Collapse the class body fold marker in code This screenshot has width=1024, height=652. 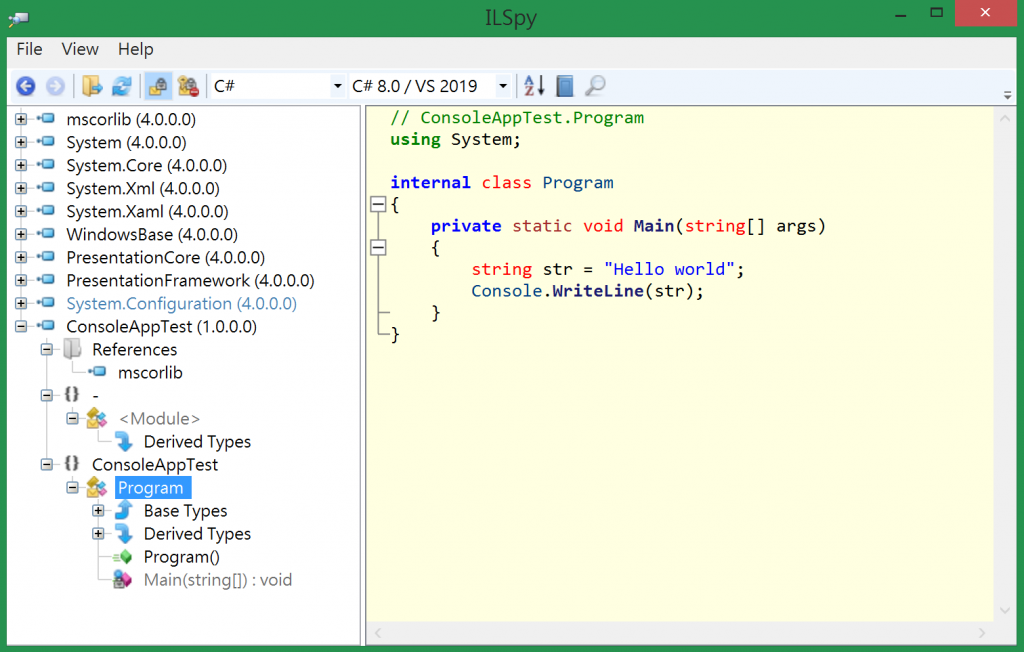378,204
